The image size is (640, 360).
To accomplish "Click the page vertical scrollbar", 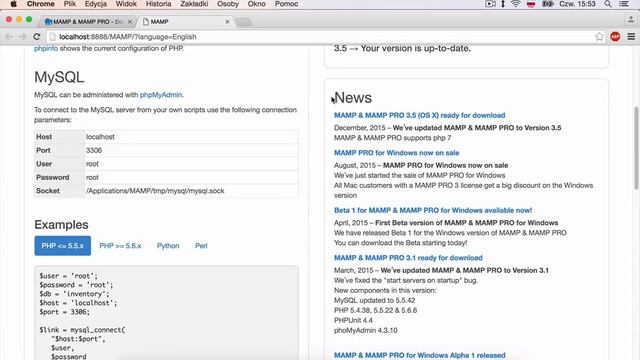I will pyautogui.click(x=636, y=148).
